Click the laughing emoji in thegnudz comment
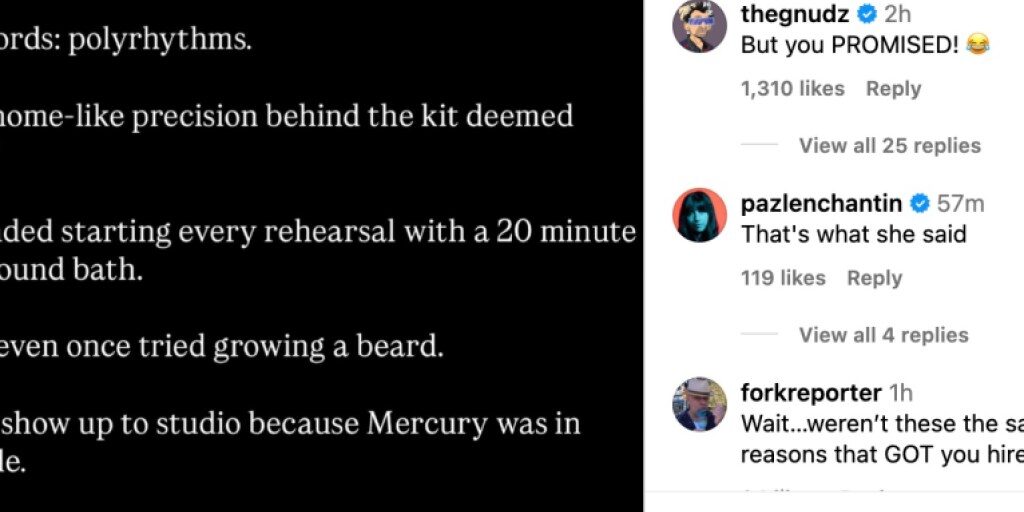 979,45
